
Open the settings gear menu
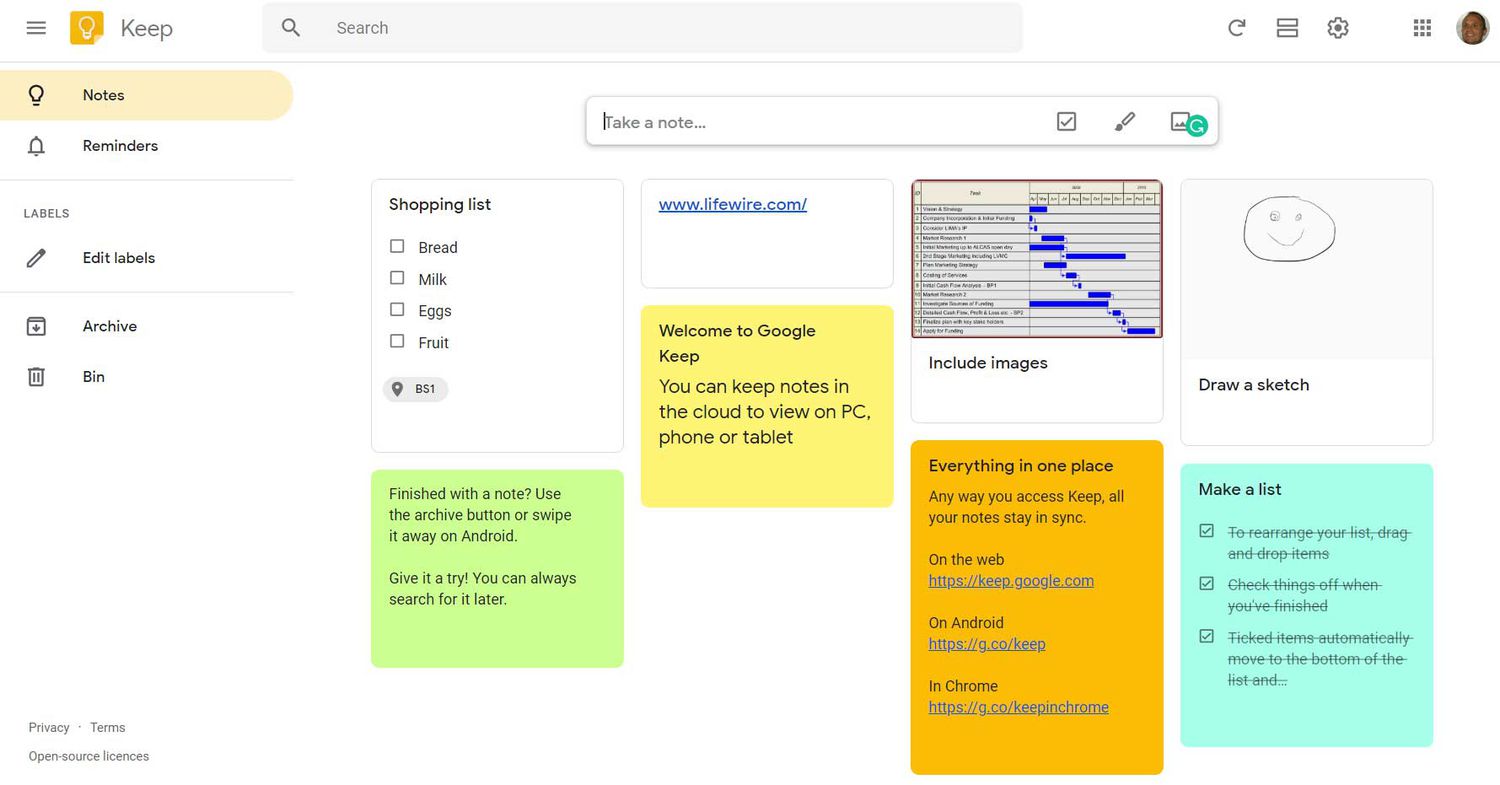pos(1338,28)
